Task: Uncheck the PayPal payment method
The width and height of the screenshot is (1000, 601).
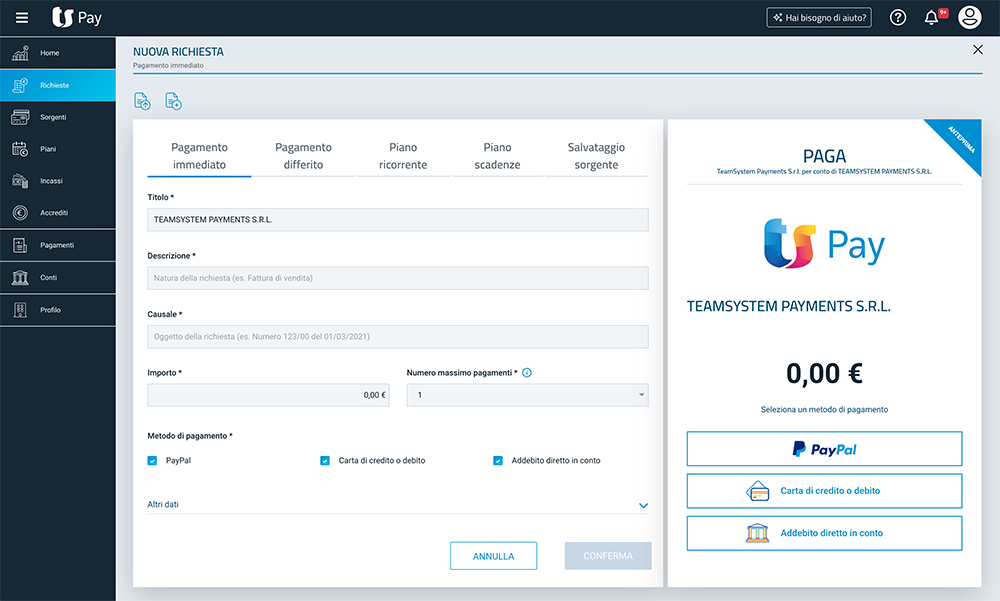Action: tap(153, 461)
